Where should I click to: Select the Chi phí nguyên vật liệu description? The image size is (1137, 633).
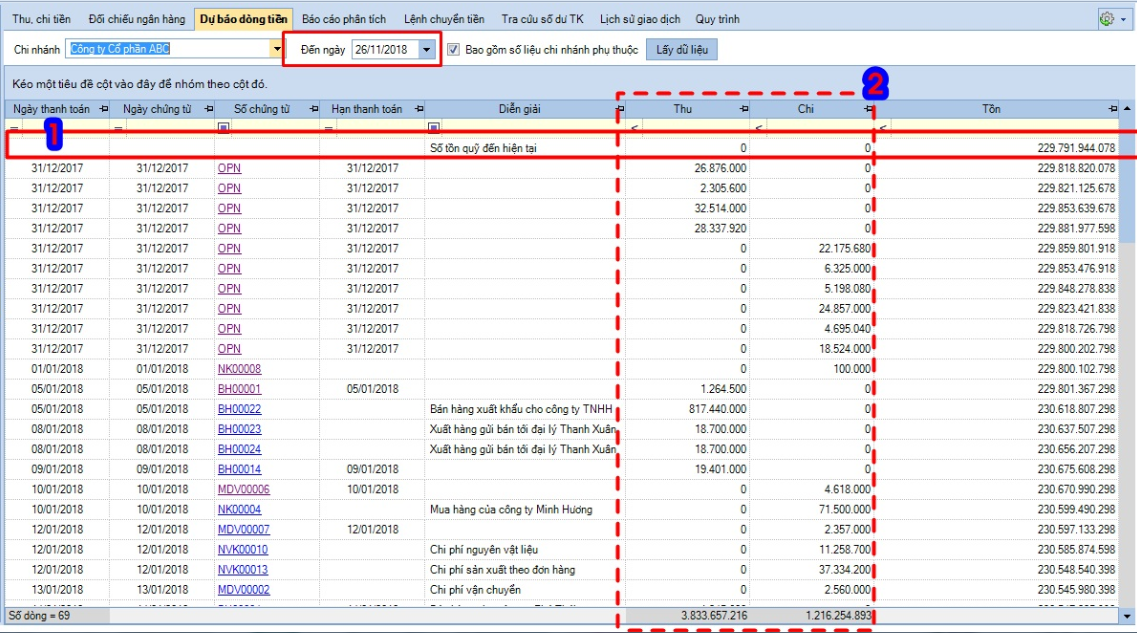point(484,550)
